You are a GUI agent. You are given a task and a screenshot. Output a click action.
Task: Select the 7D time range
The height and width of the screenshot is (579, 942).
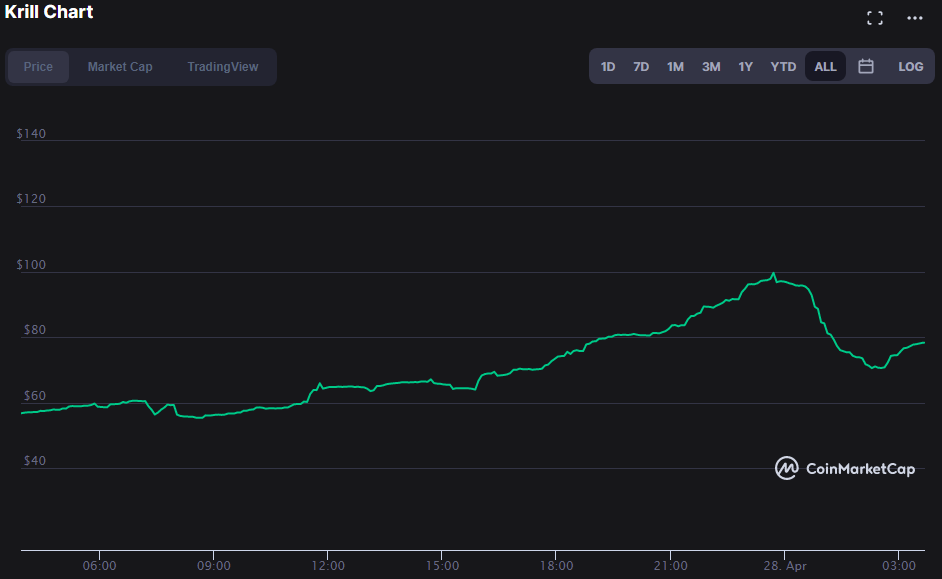[641, 67]
